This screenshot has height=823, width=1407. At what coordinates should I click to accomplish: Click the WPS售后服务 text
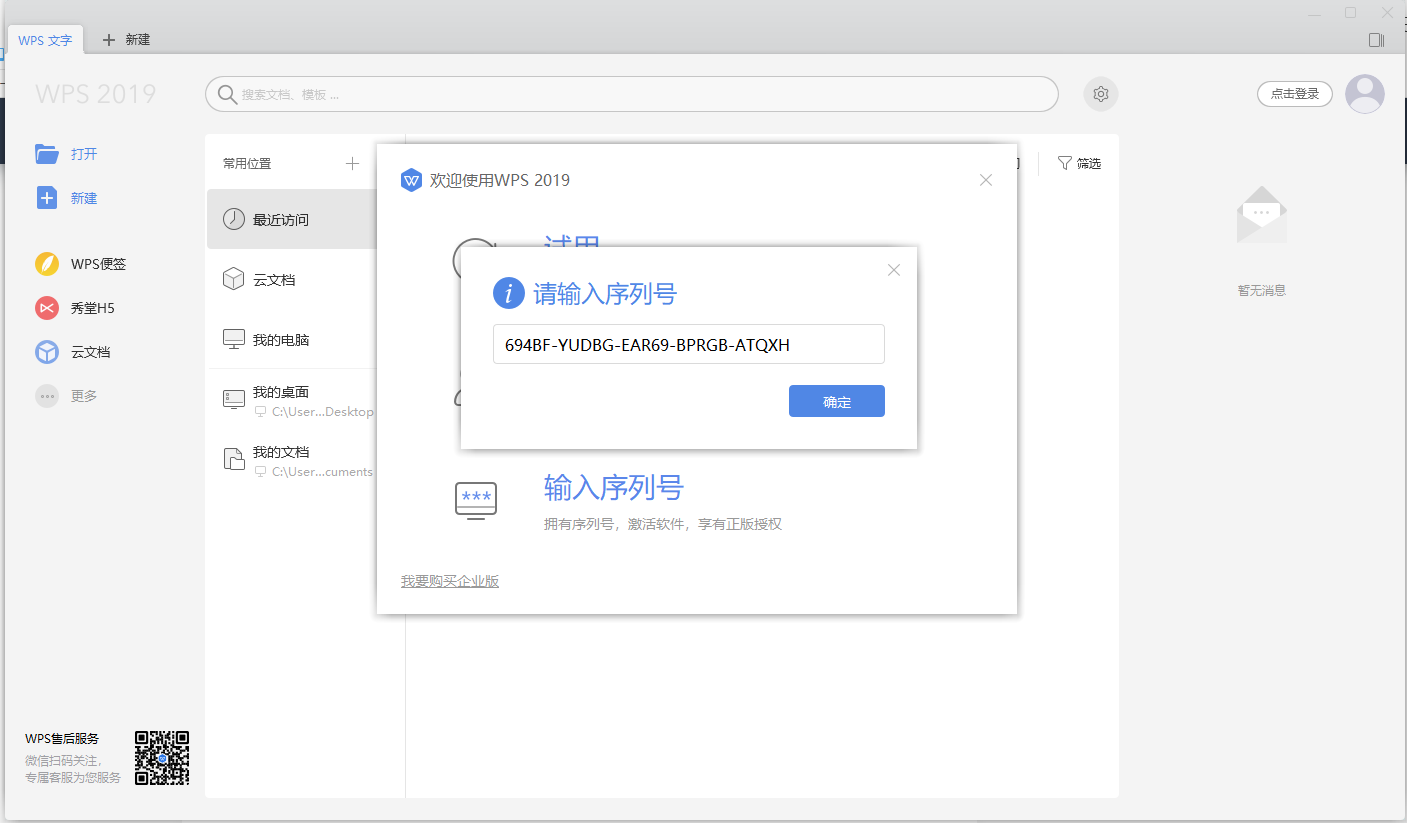[x=62, y=739]
